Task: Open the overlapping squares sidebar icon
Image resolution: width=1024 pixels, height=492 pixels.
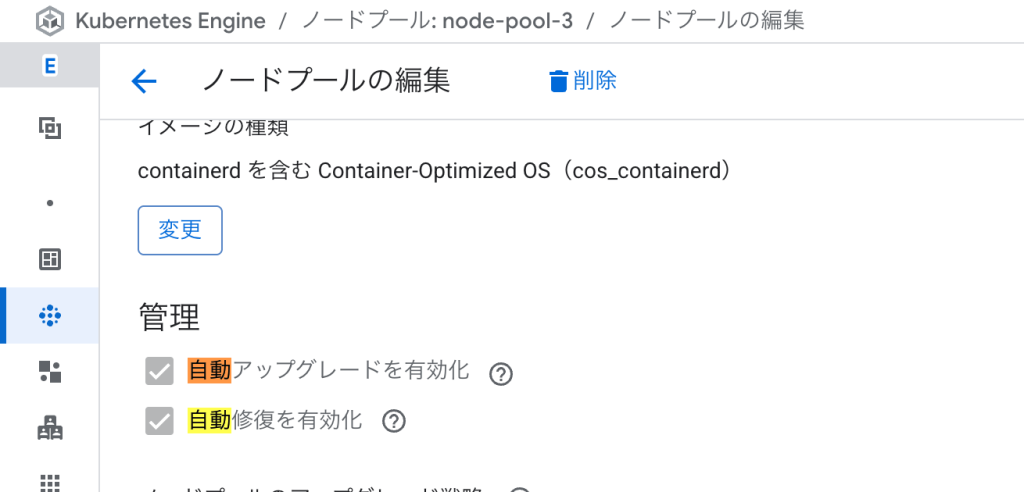Action: 50,127
